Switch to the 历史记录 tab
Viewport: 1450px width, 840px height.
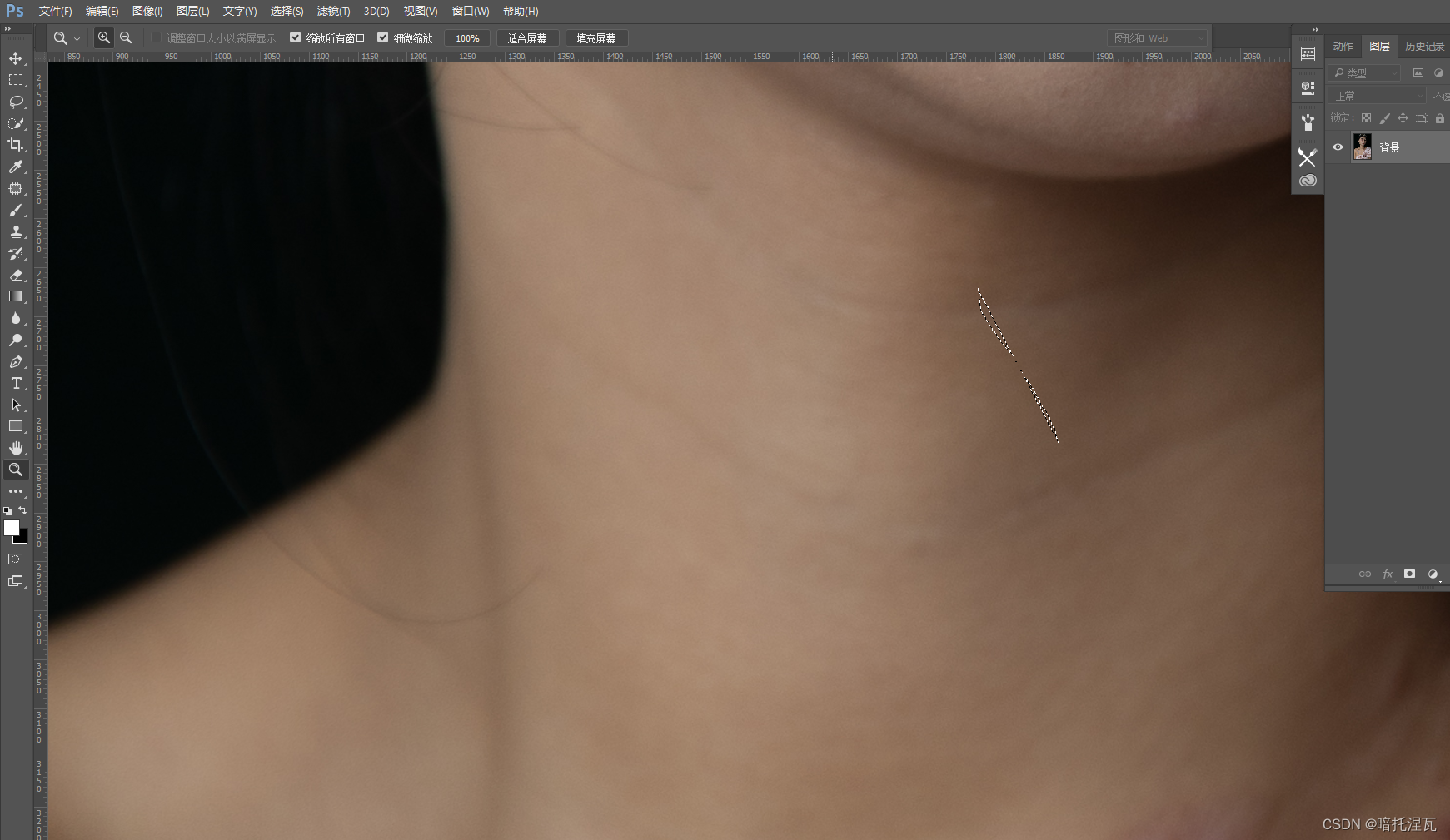coord(1424,47)
